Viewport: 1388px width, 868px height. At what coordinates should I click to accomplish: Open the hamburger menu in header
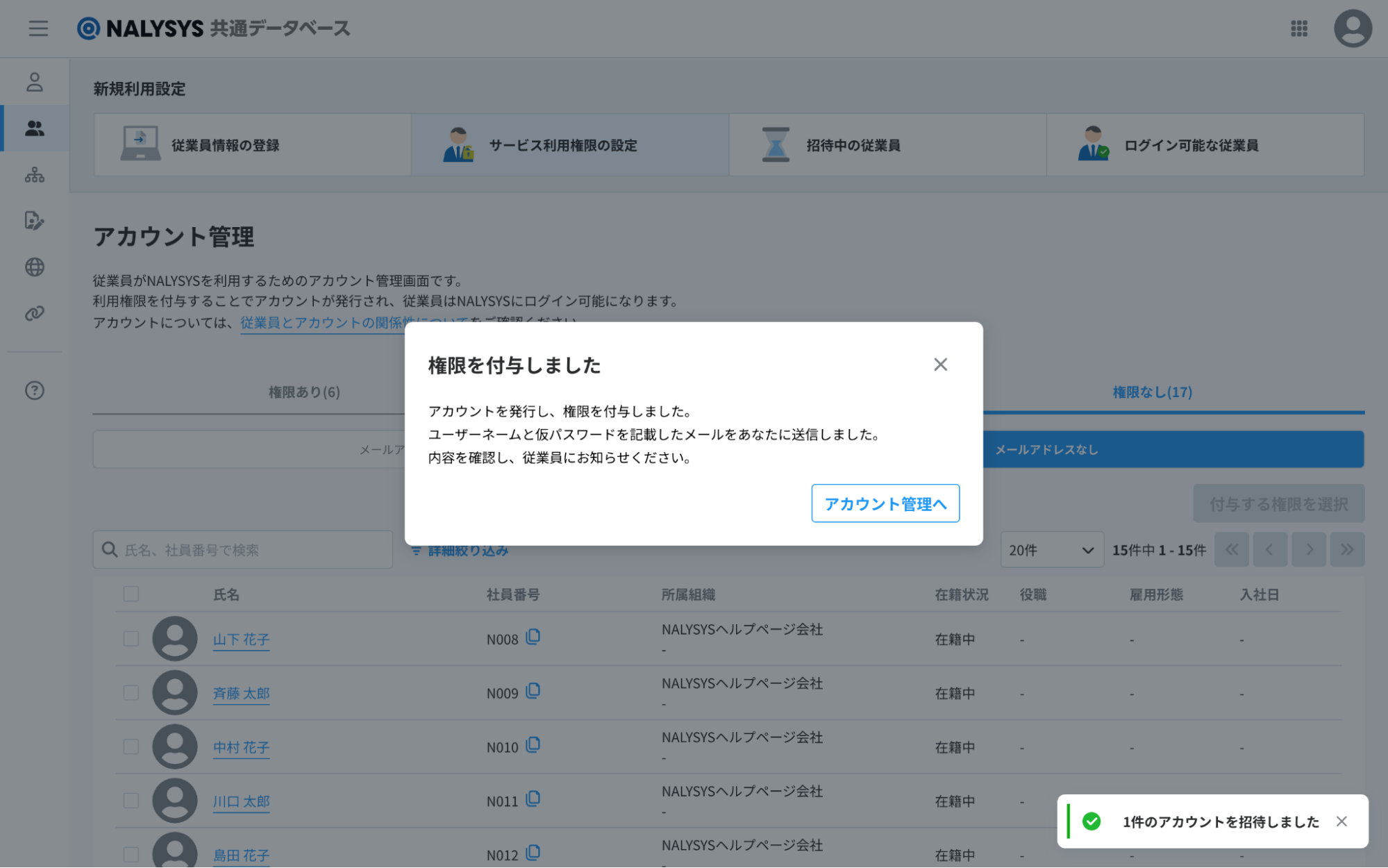click(38, 28)
